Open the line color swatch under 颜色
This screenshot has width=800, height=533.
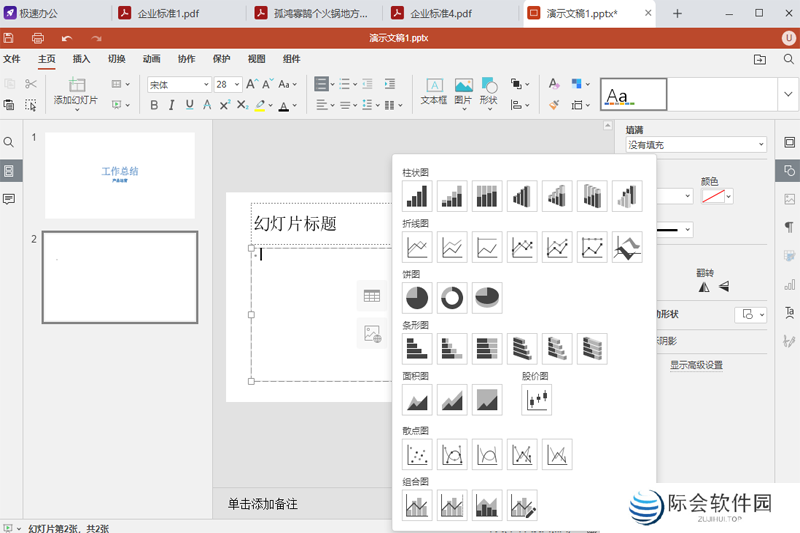tap(712, 196)
